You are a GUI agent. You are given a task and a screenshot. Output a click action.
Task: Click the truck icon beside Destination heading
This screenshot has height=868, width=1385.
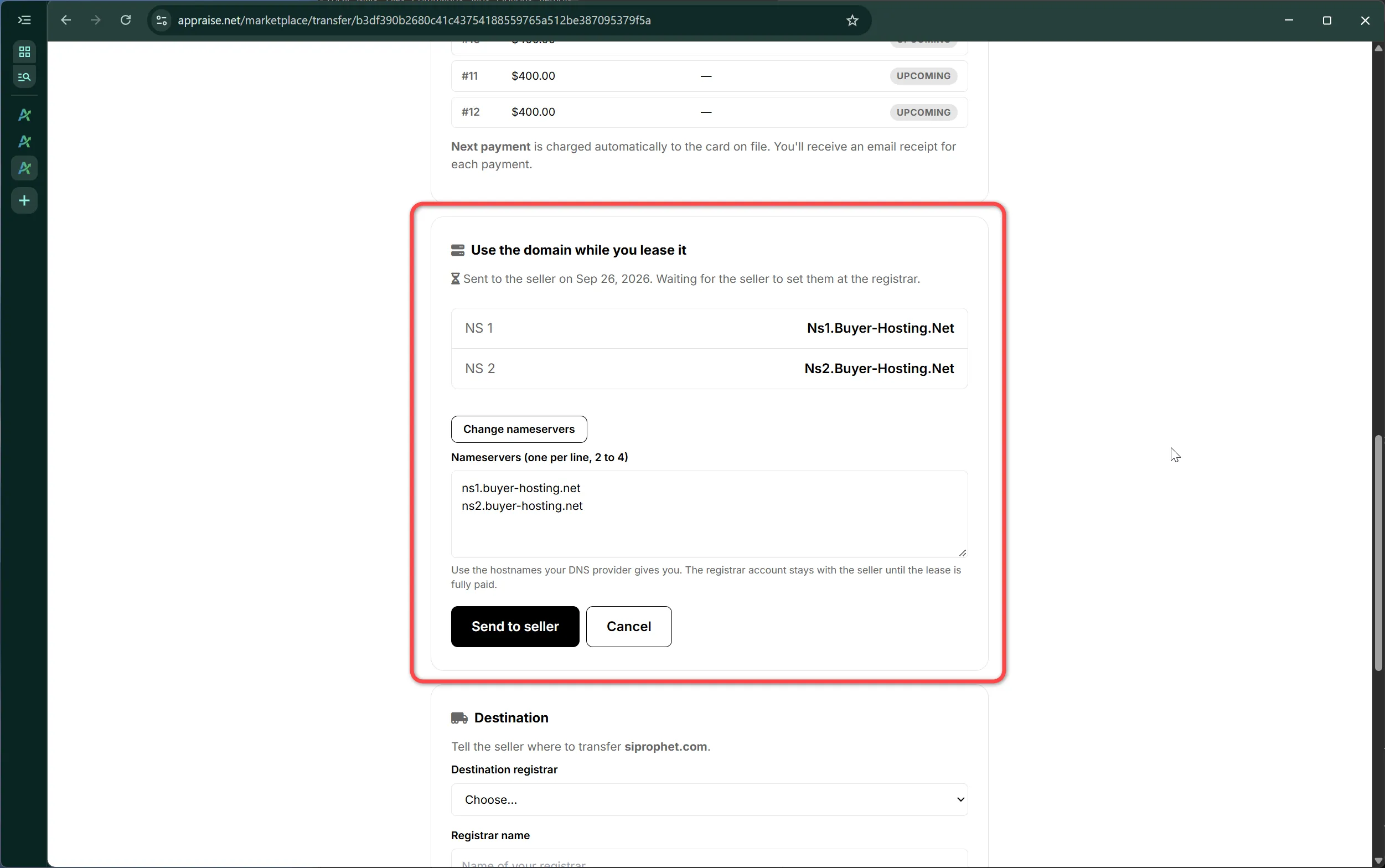(459, 718)
